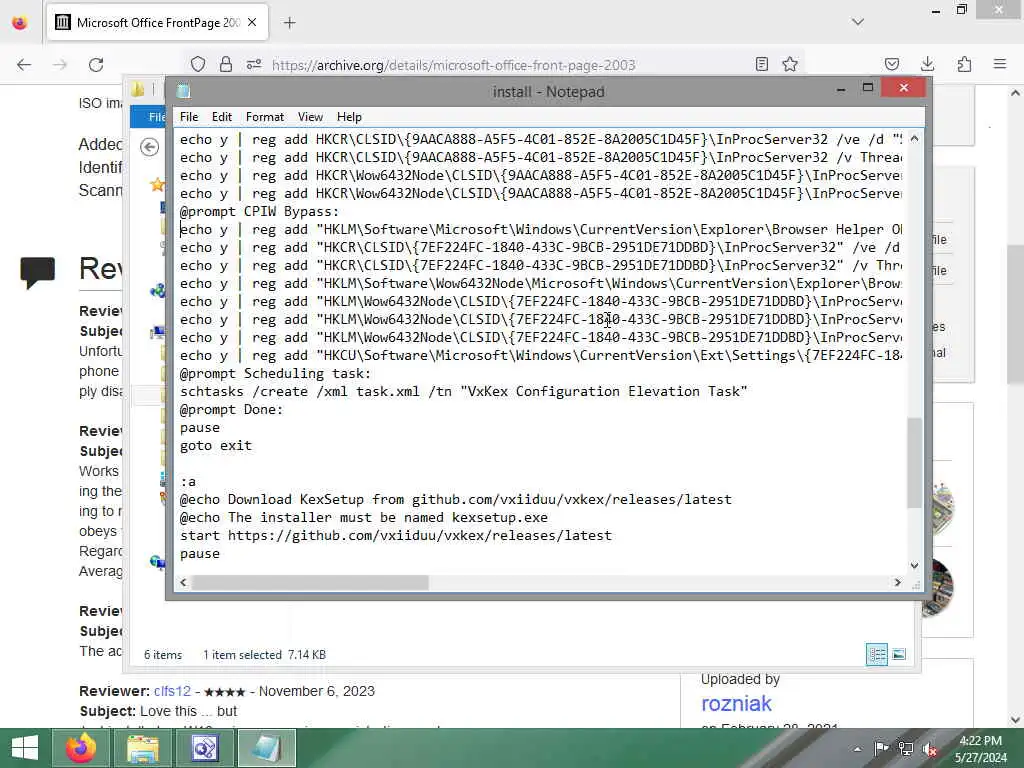Open uploader rozniak profile link

(736, 703)
